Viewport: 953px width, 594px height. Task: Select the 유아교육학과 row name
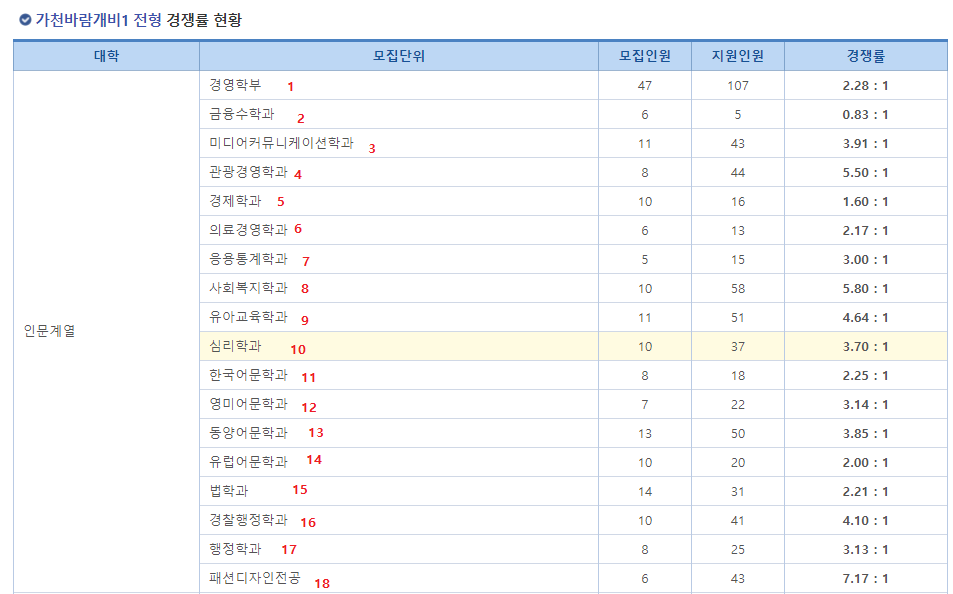pyautogui.click(x=248, y=317)
